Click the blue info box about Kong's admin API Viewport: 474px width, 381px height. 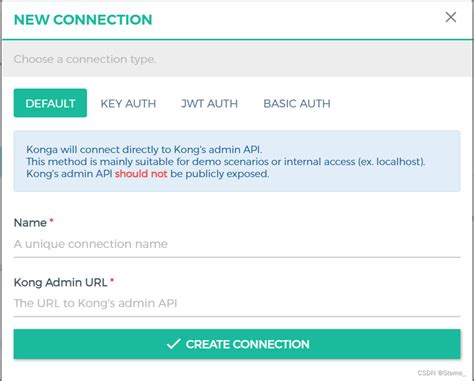click(x=237, y=161)
